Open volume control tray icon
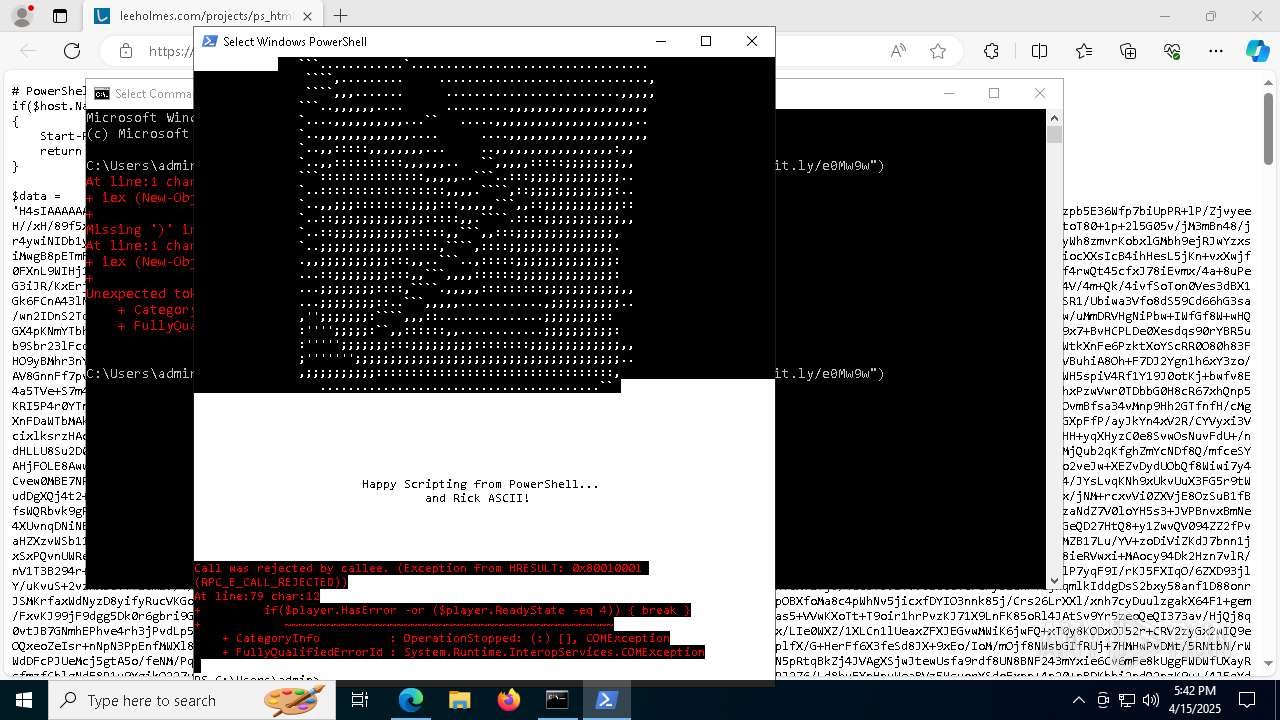Screen dimensions: 1280x720 [x=1151, y=700]
